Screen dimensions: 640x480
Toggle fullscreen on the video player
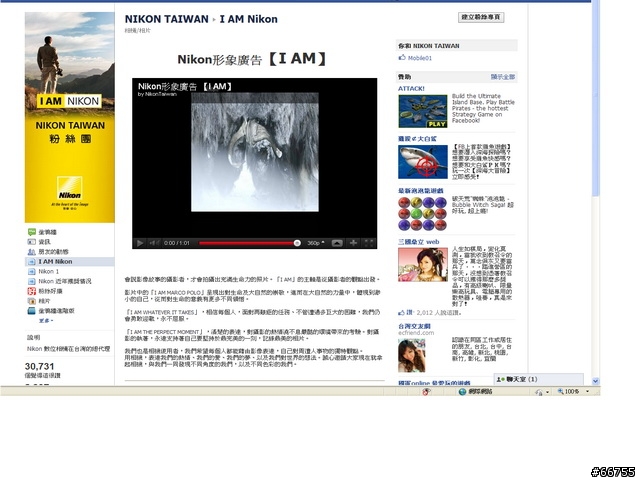tap(369, 243)
